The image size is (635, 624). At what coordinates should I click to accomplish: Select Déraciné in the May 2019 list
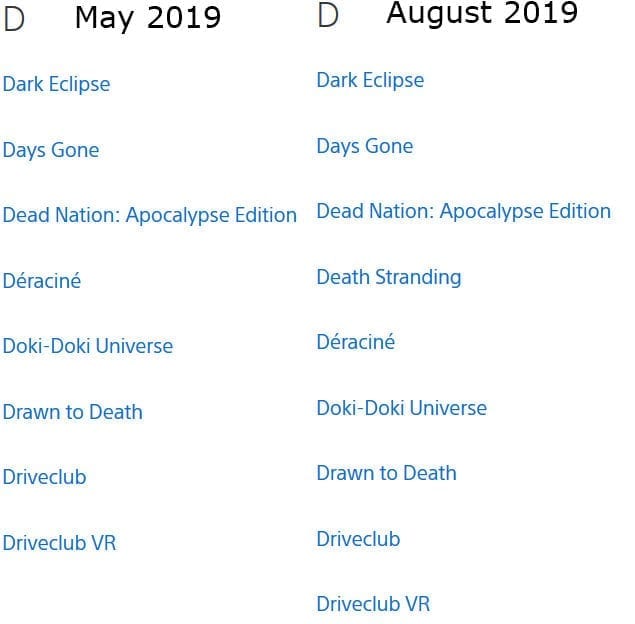point(42,281)
